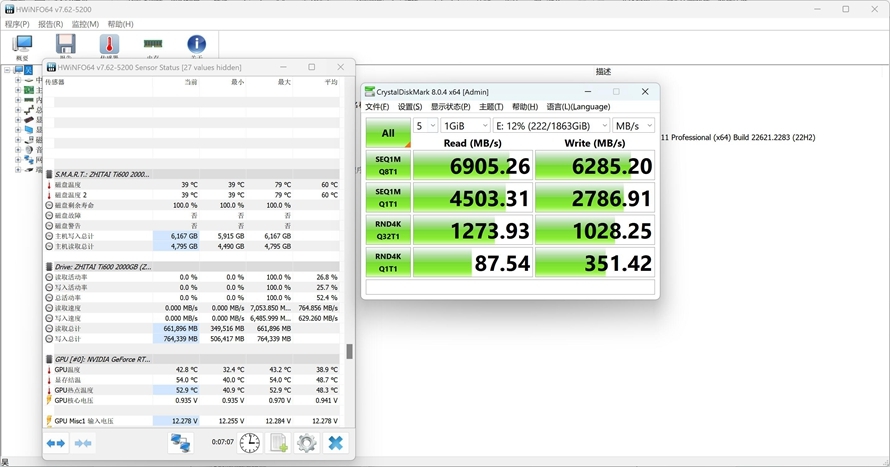Click the blue X icon in sensor toolbar
The image size is (890, 467).
pyautogui.click(x=336, y=442)
